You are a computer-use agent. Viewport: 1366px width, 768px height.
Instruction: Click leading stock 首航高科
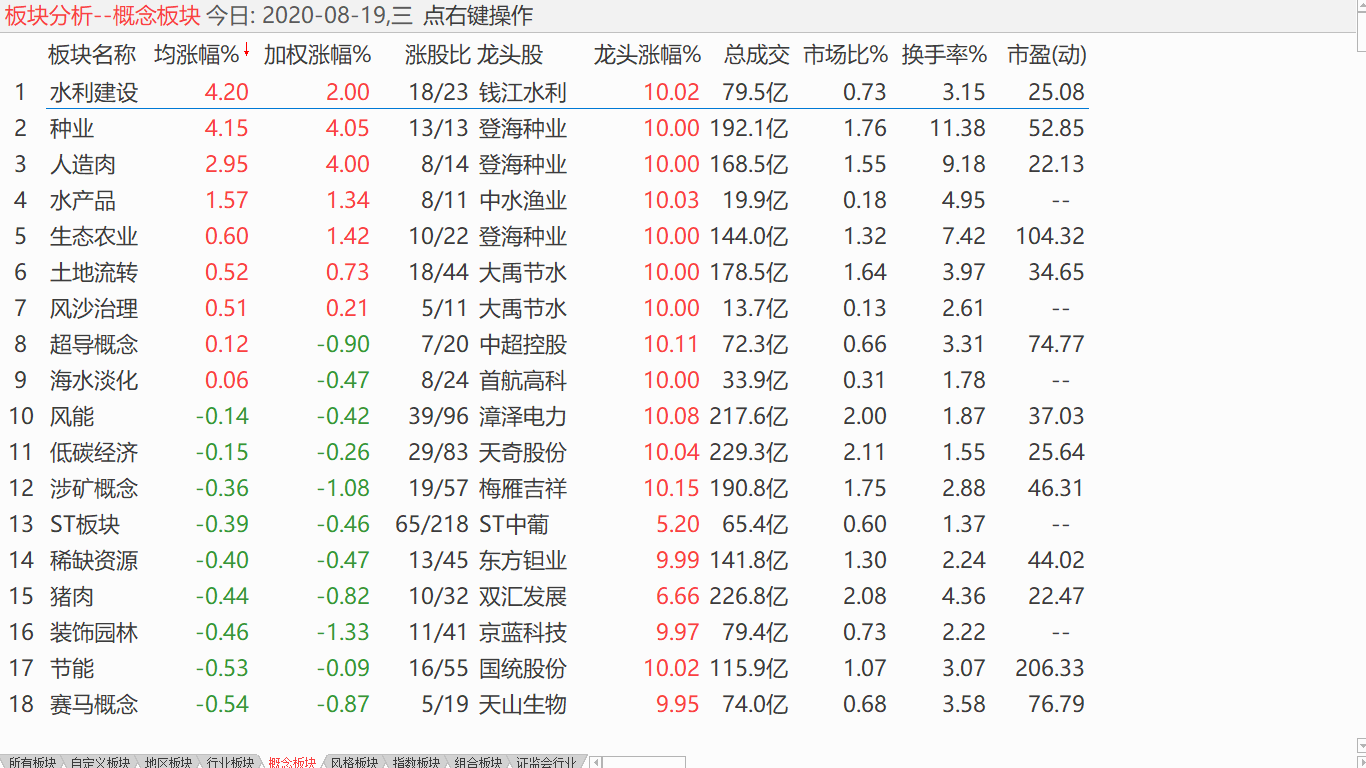[x=523, y=381]
